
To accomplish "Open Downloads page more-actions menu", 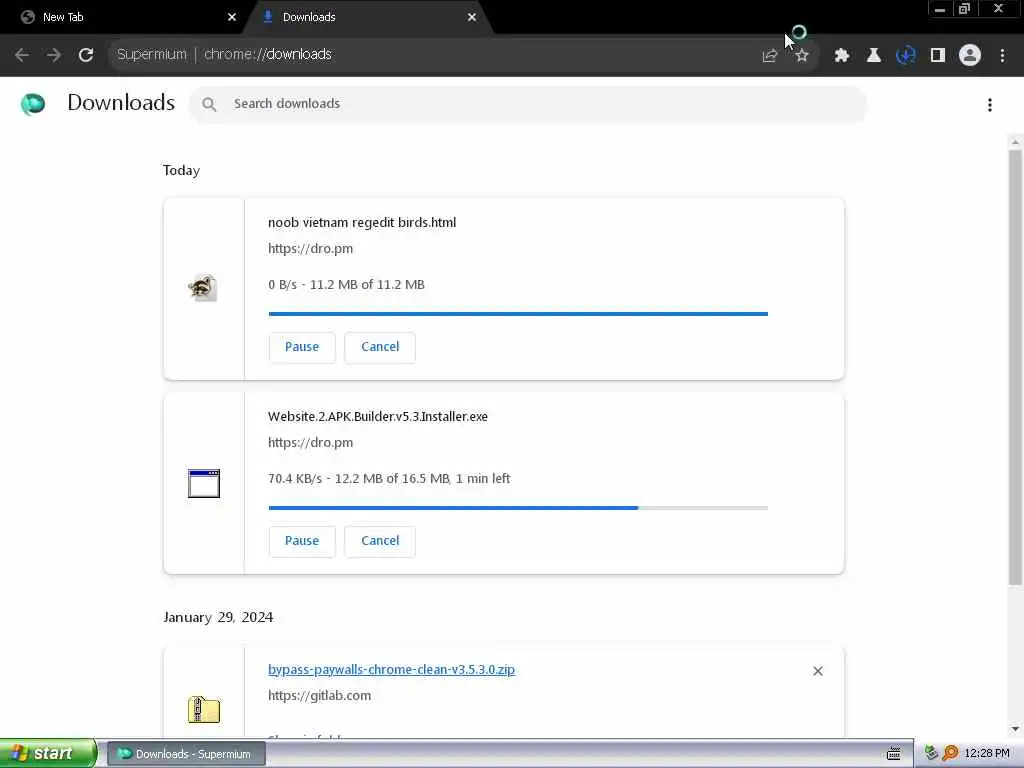I will tap(990, 105).
